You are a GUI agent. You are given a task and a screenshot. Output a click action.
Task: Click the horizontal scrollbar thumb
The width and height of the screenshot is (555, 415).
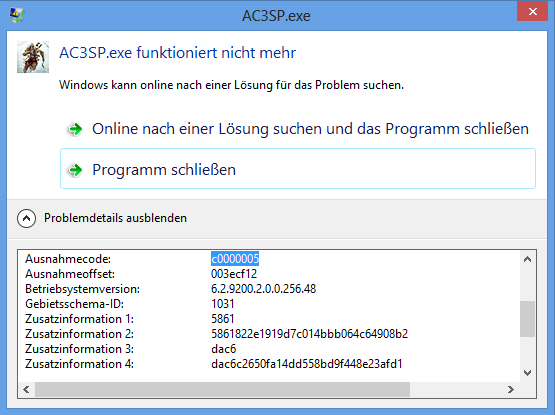[x=222, y=390]
